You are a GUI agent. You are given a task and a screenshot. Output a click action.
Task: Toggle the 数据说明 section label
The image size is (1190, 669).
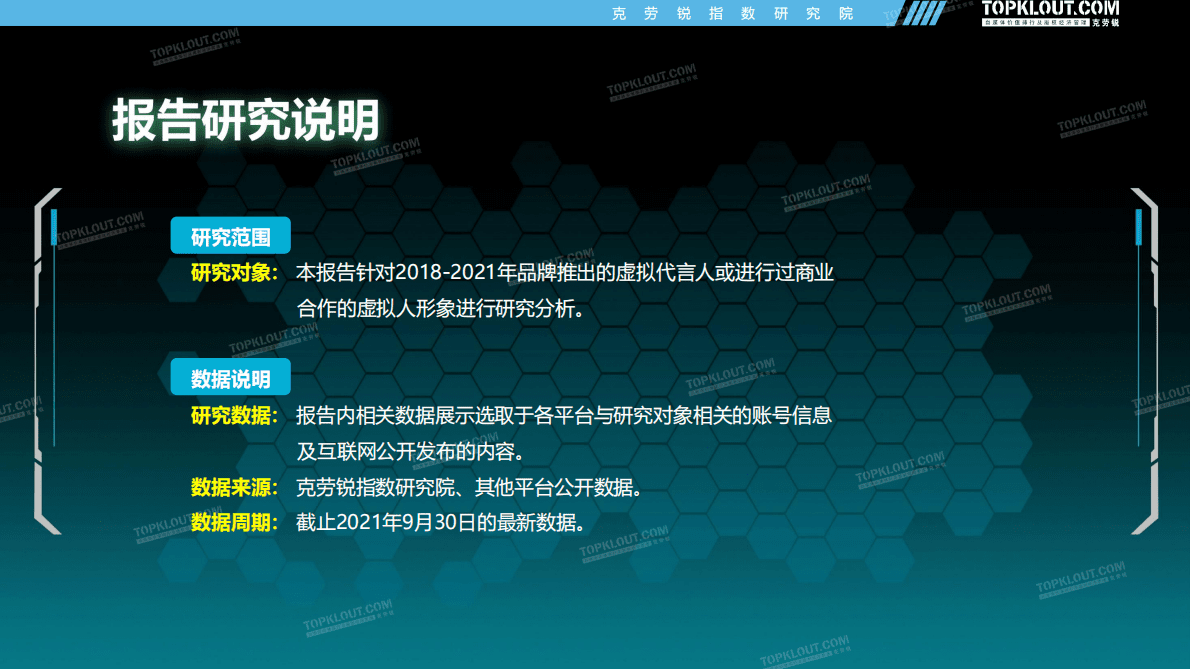tap(230, 377)
